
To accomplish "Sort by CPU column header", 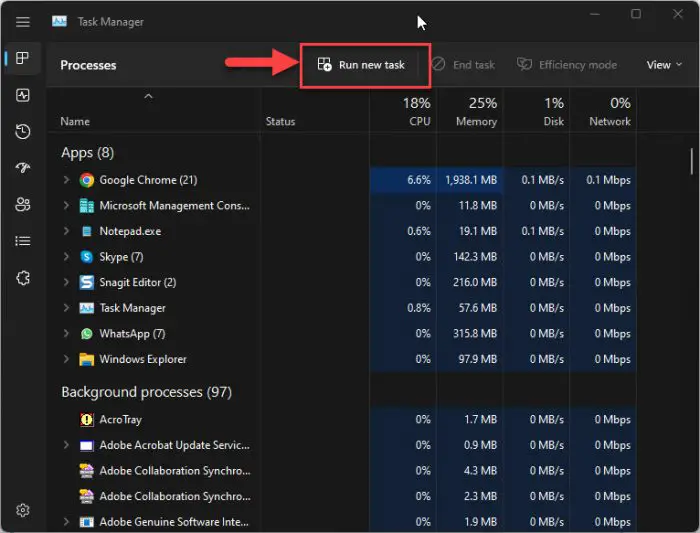I will pyautogui.click(x=403, y=111).
